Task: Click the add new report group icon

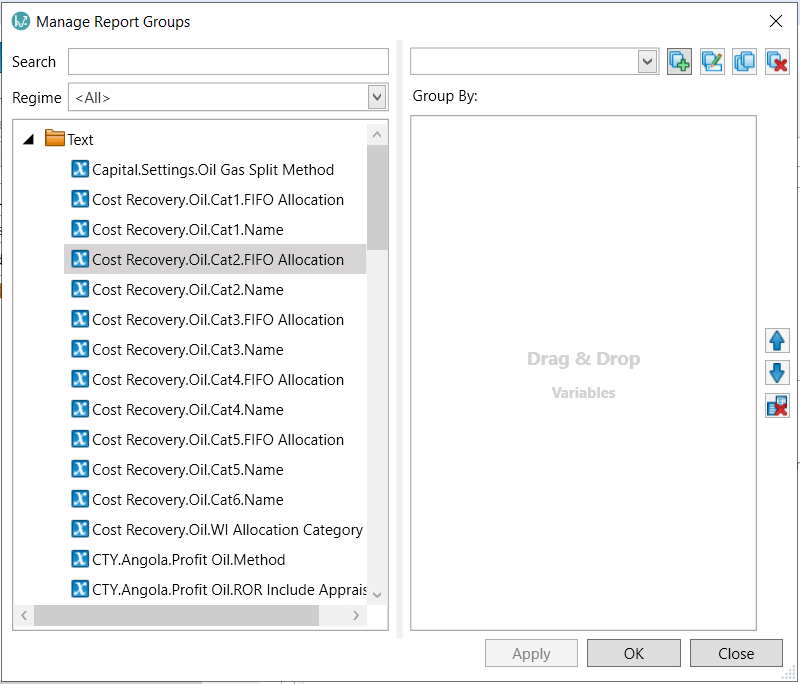Action: 680,62
